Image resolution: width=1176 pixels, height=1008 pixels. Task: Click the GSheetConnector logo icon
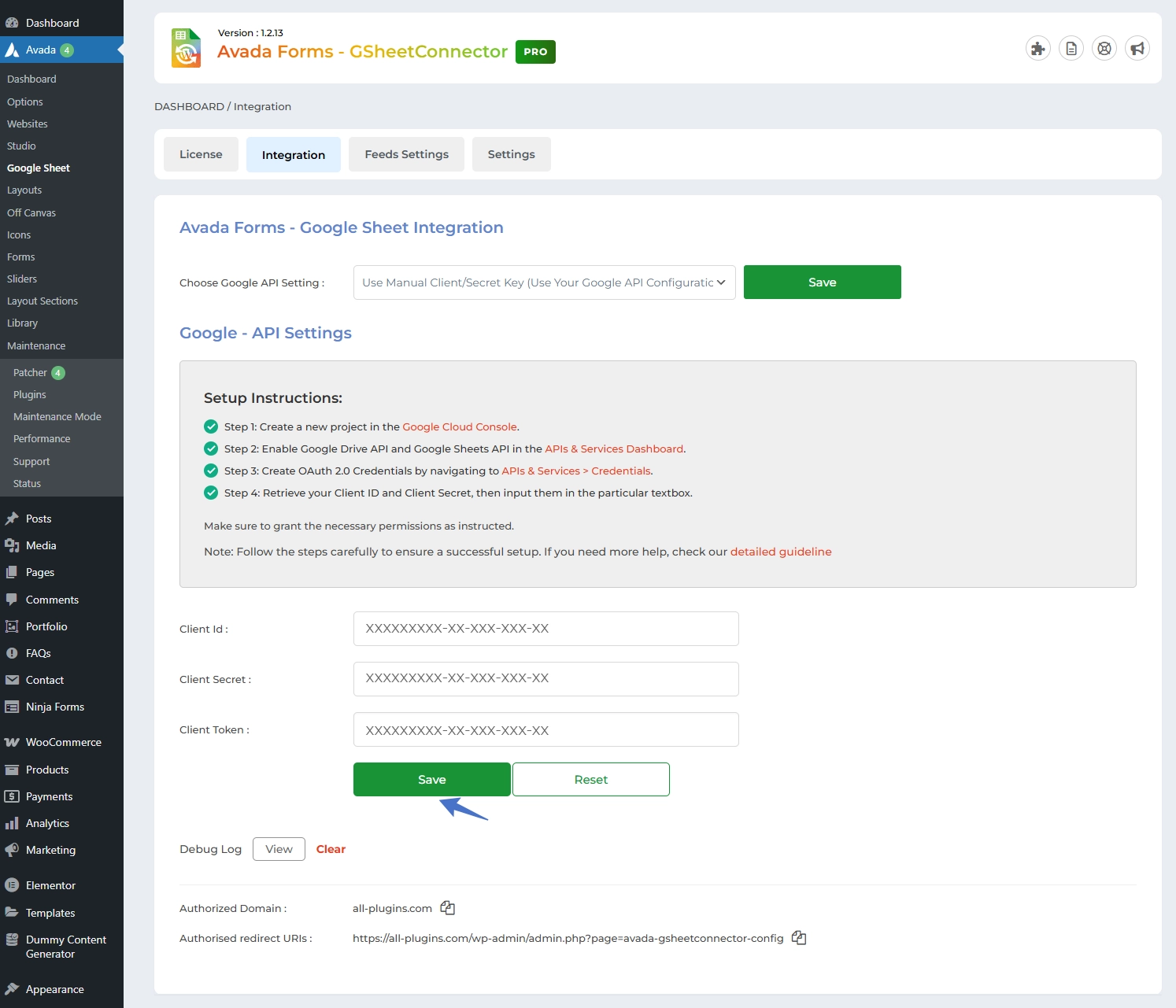click(187, 48)
